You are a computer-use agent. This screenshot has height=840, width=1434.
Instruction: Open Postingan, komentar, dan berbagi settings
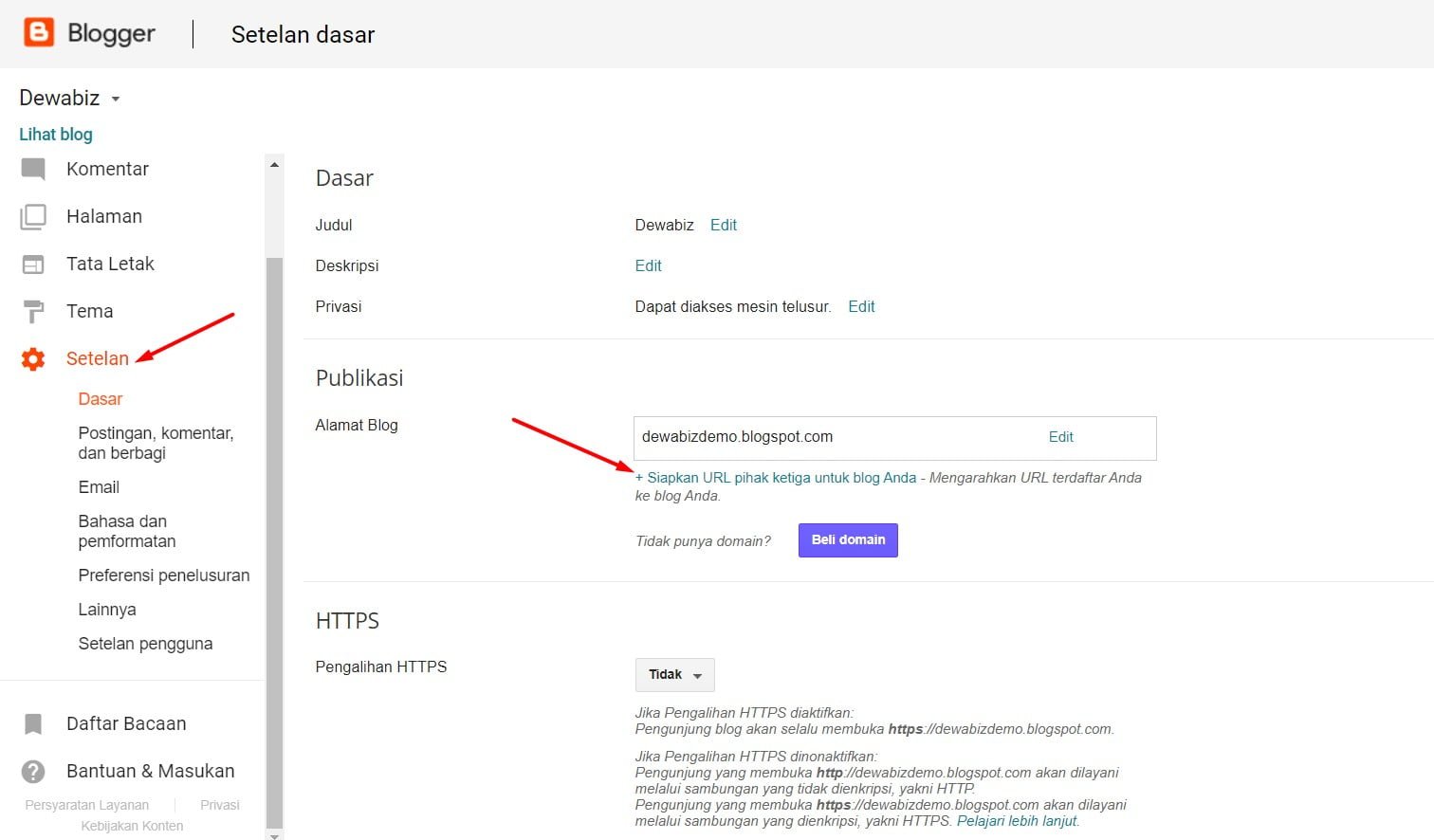point(156,443)
